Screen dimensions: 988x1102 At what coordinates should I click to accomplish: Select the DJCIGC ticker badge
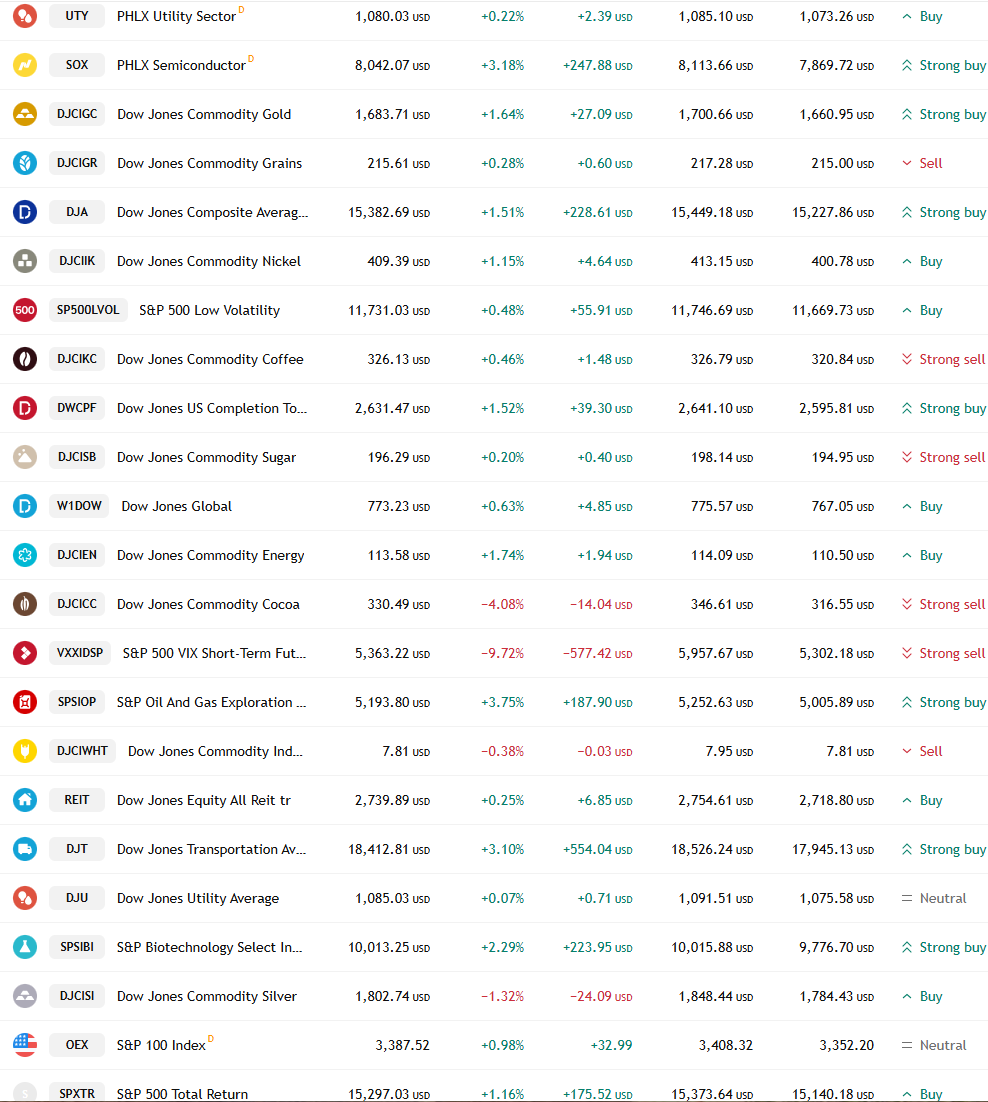click(77, 114)
